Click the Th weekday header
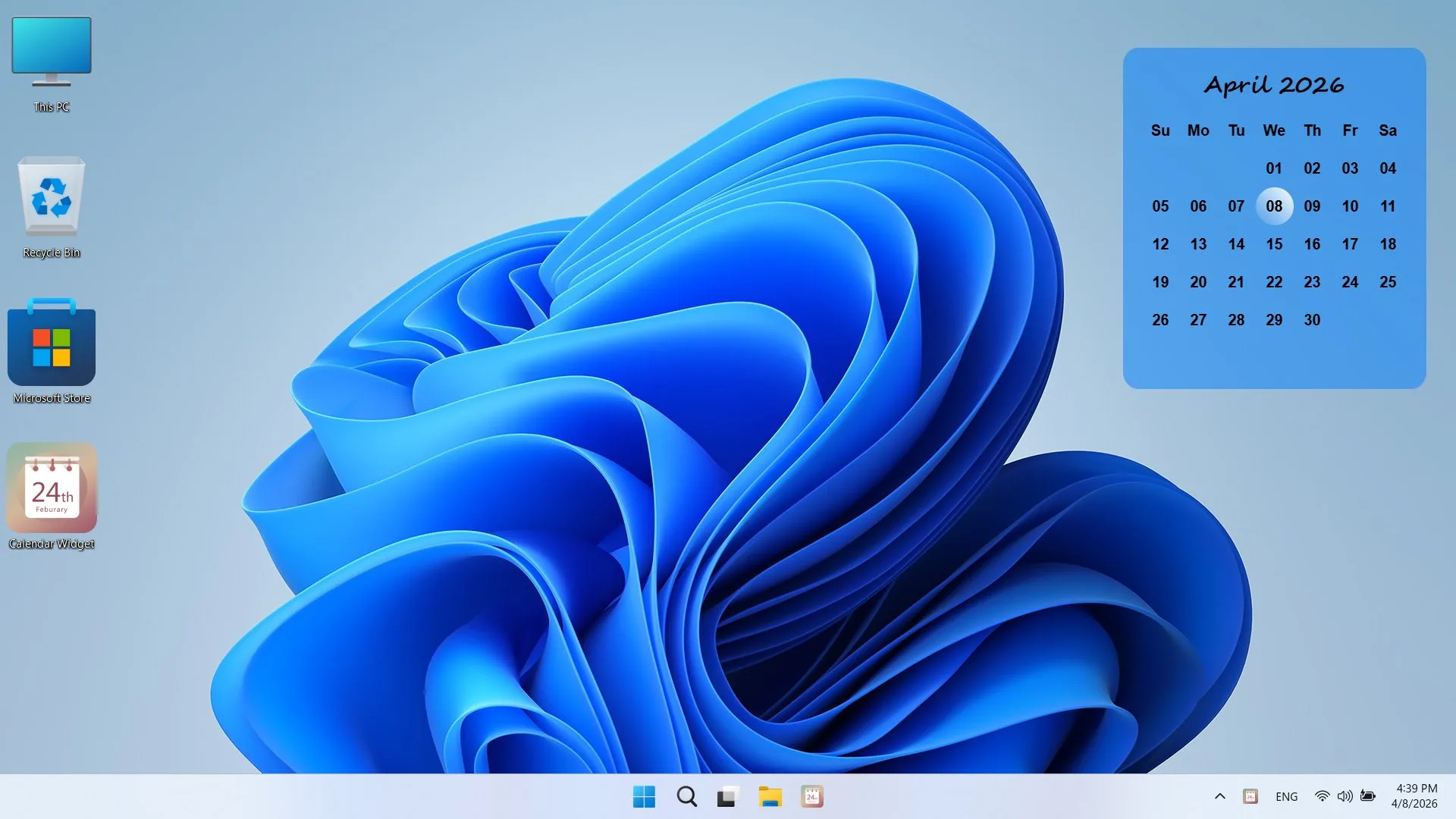 click(1312, 130)
